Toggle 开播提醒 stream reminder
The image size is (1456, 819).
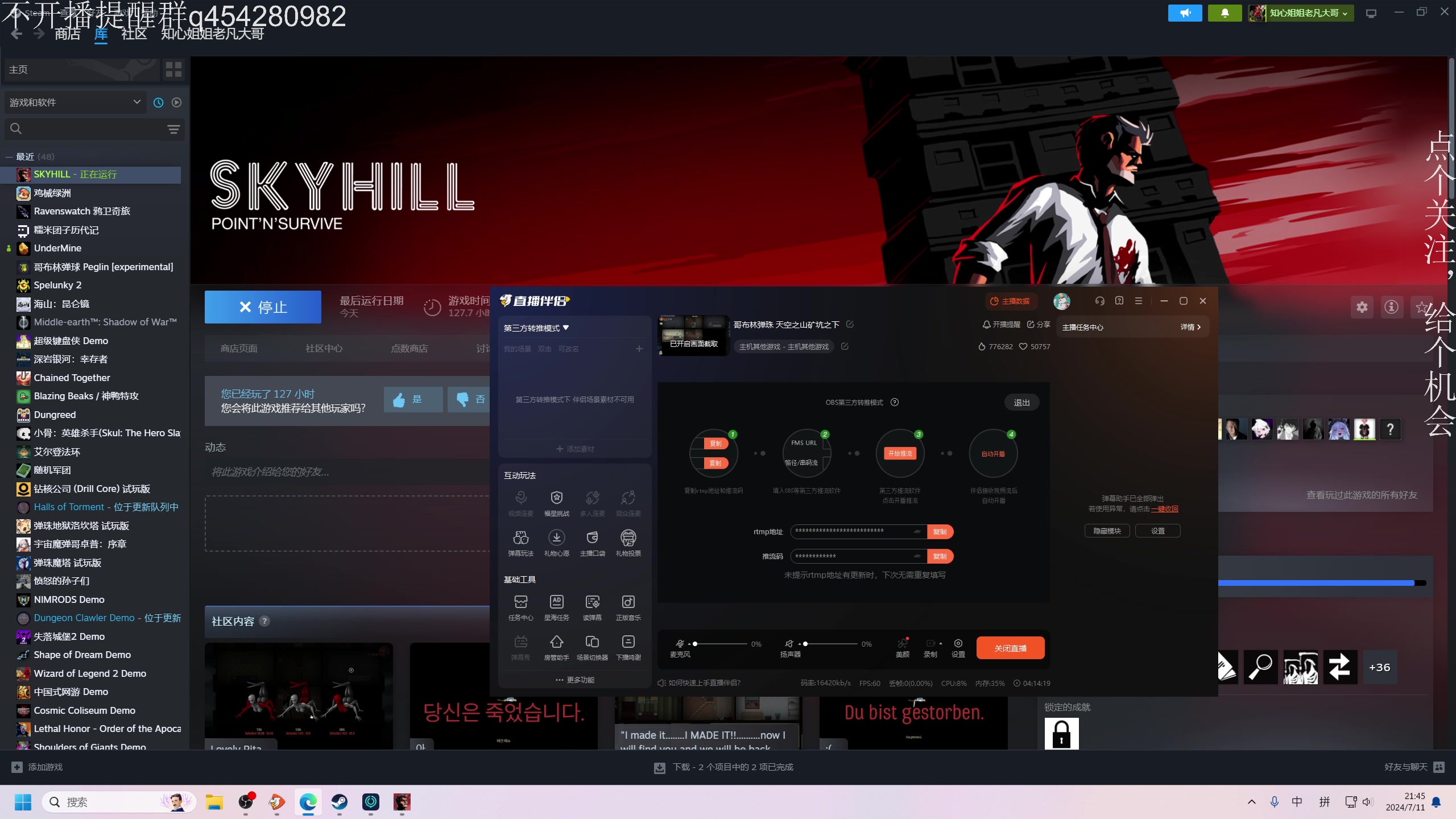(1002, 324)
